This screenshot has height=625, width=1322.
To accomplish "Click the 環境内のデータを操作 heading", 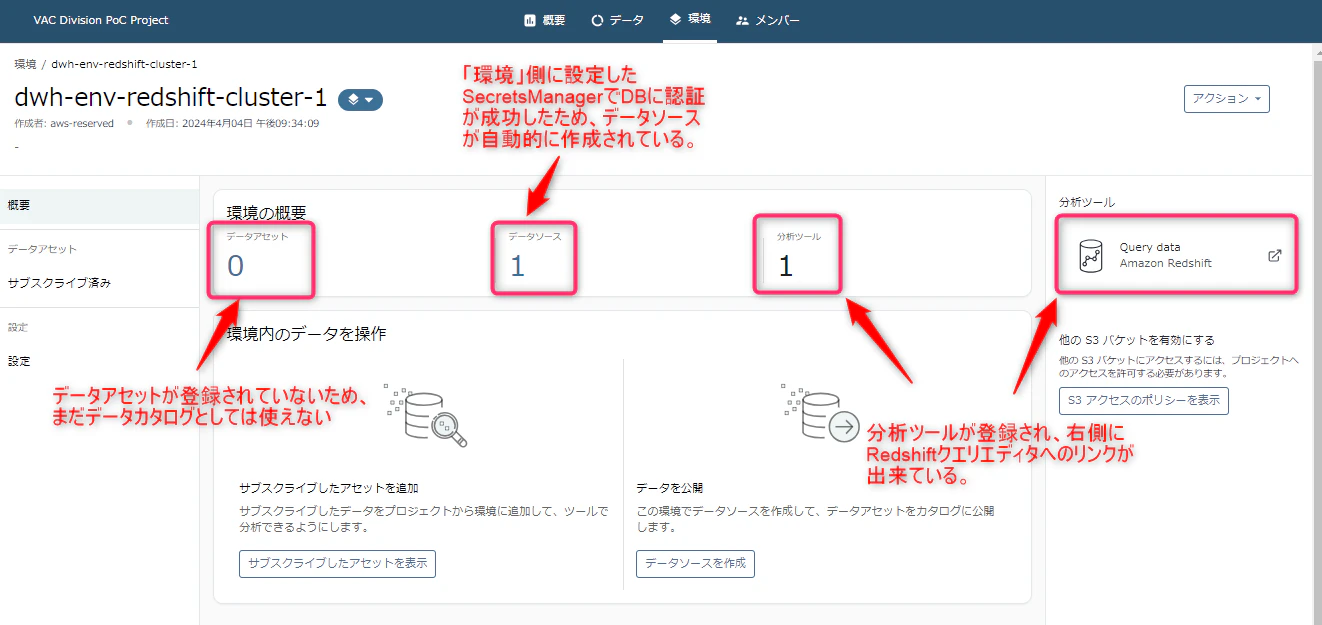I will tap(306, 334).
